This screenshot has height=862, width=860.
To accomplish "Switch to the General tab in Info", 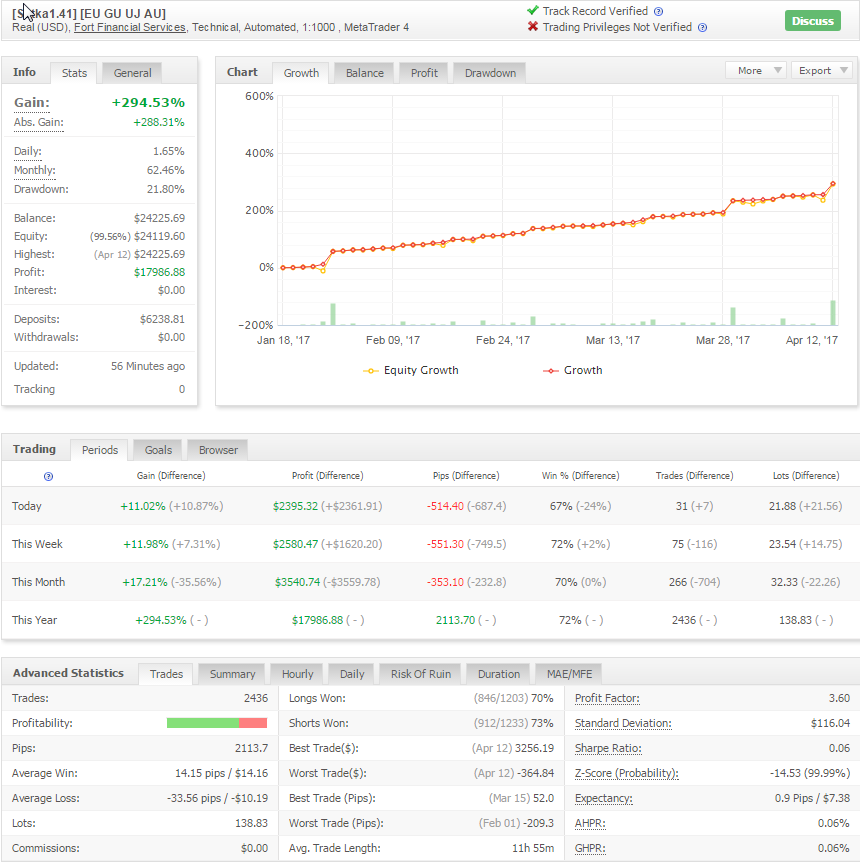I will [x=132, y=73].
